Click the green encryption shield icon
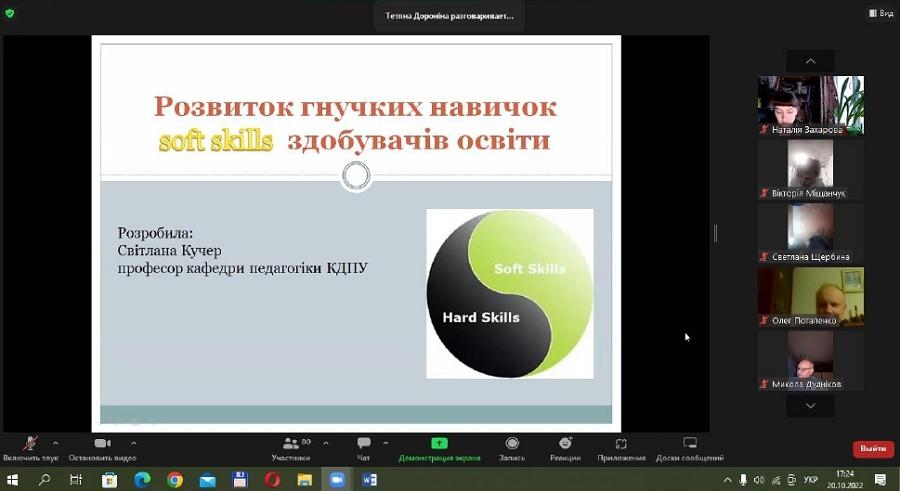 11,13
